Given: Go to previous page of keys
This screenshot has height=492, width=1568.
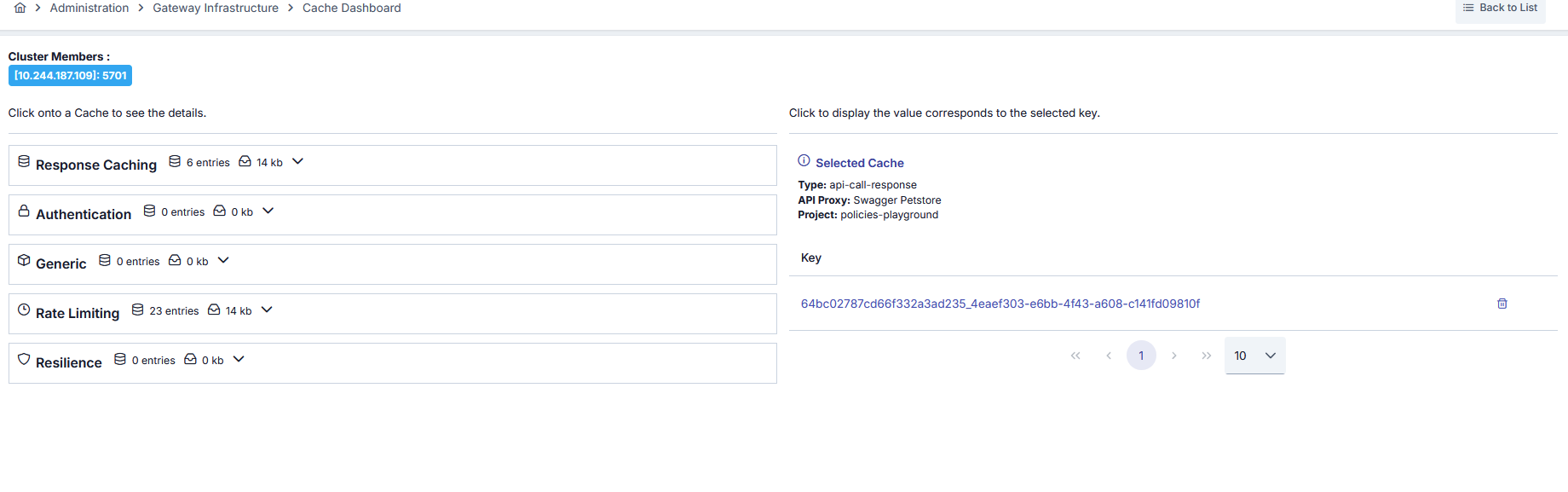Looking at the screenshot, I should (1109, 356).
